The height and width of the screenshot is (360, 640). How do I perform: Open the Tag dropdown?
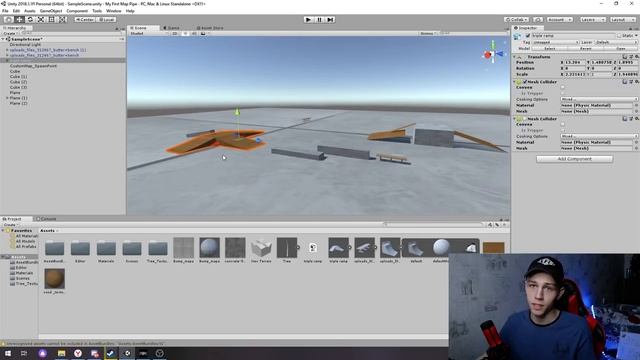coord(555,42)
